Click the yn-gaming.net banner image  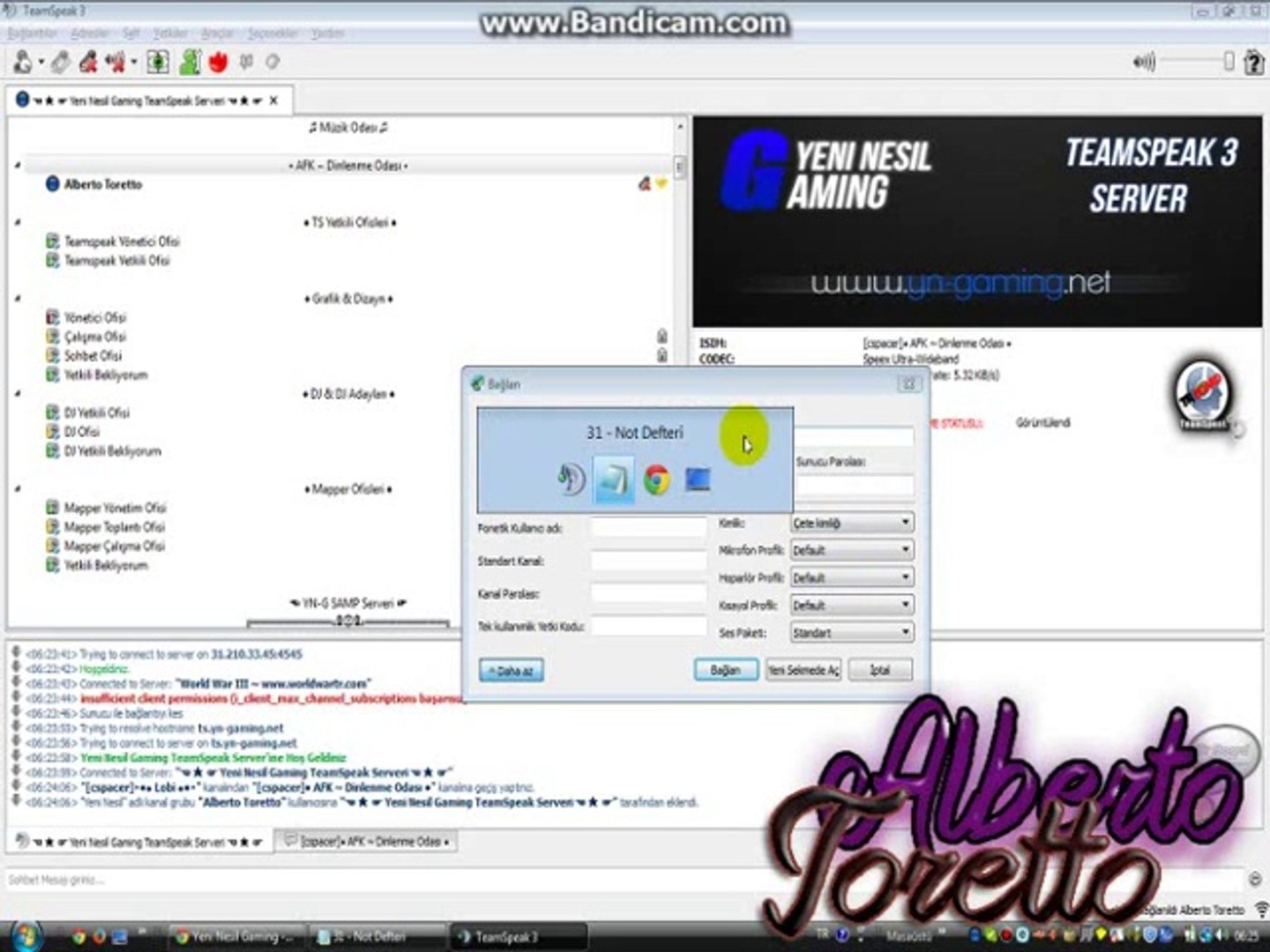click(x=977, y=222)
